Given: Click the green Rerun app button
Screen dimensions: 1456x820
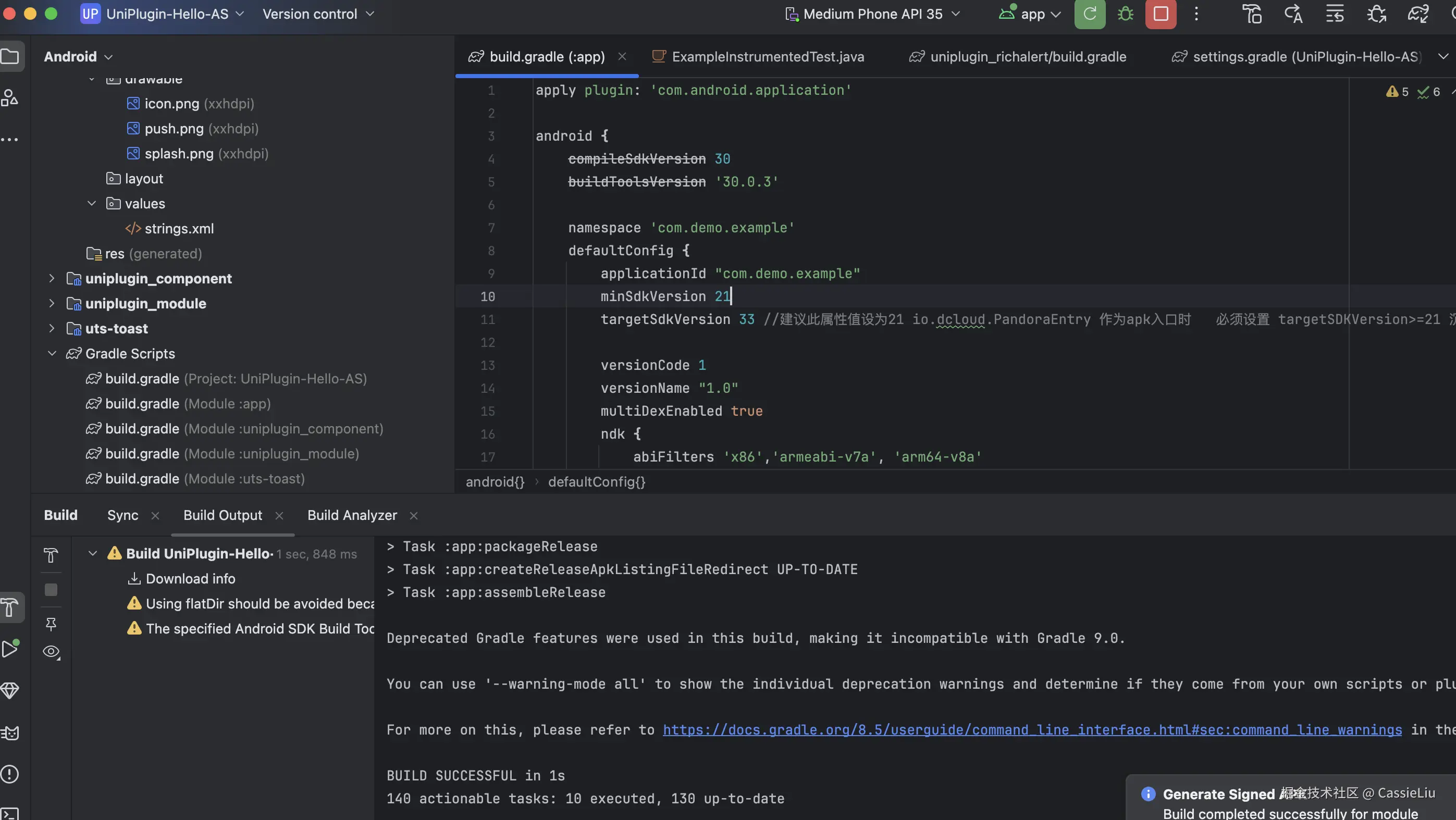Looking at the screenshot, I should (1089, 14).
